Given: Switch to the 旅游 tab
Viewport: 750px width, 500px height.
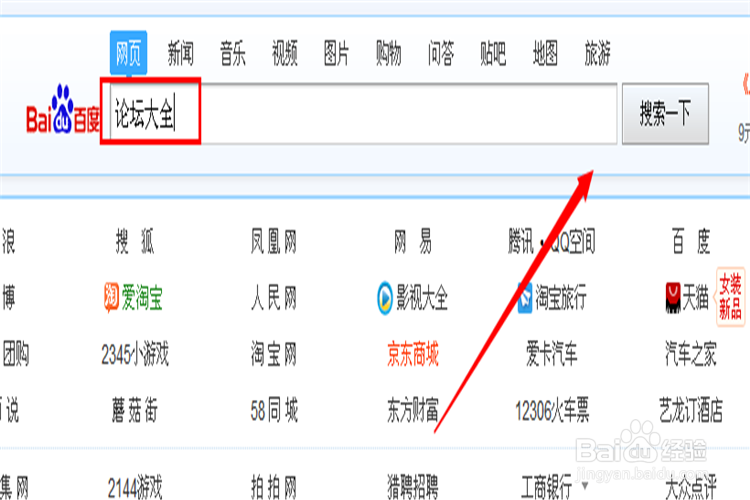Looking at the screenshot, I should pos(597,53).
